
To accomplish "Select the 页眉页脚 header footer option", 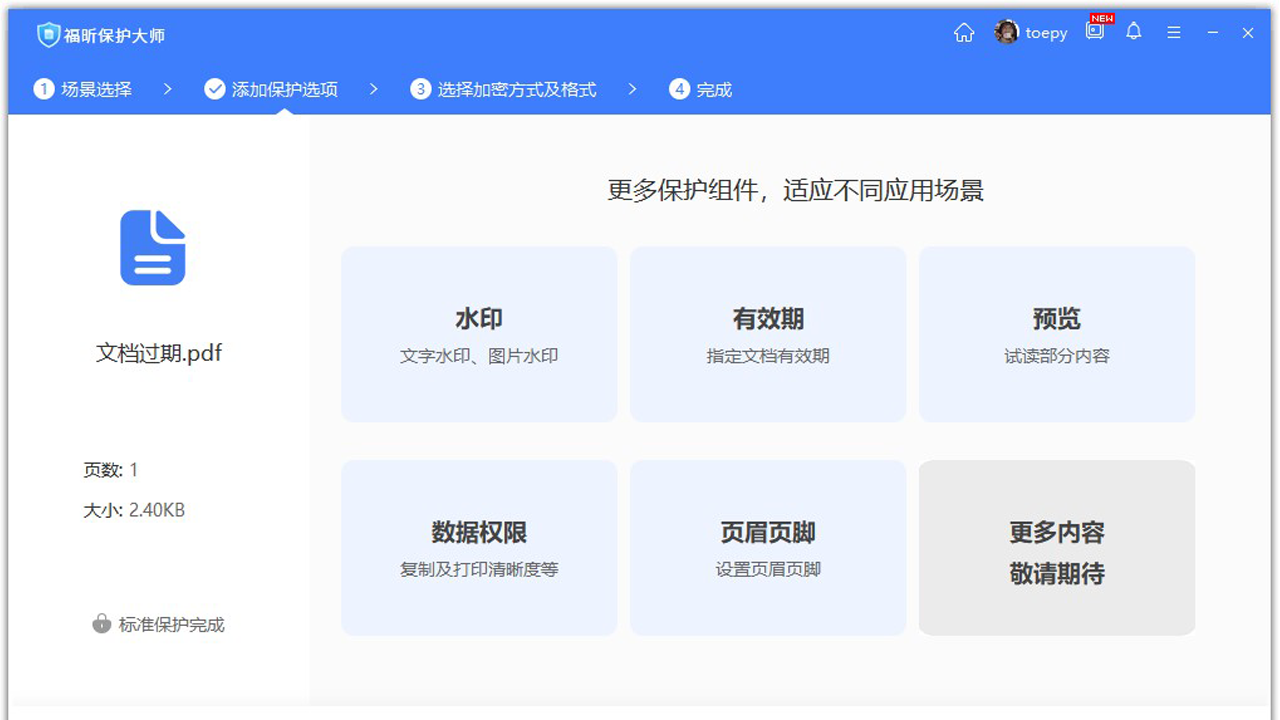I will coord(767,547).
